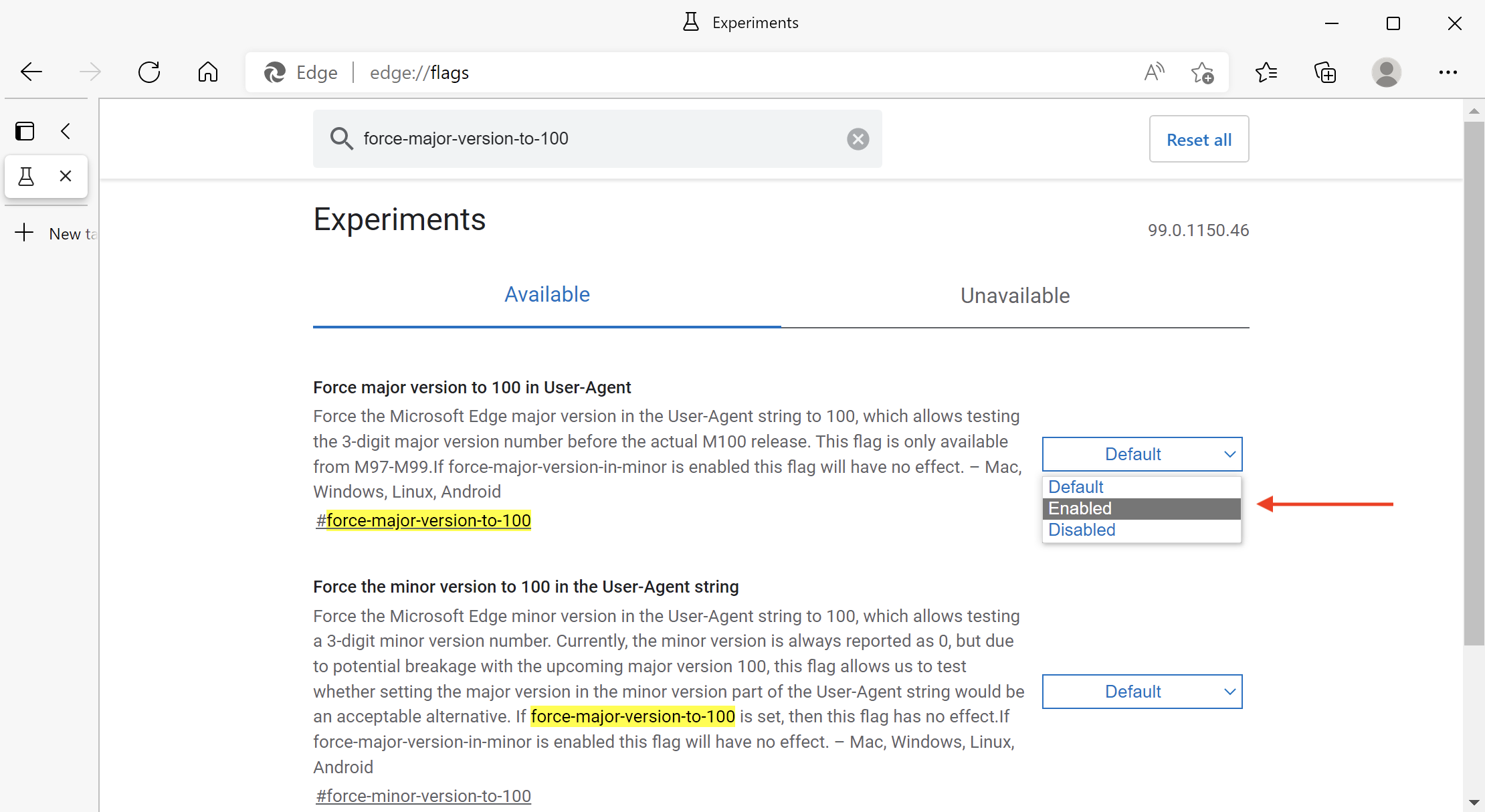Go to Home via house icon
Image resolution: width=1485 pixels, height=812 pixels.
pos(207,72)
